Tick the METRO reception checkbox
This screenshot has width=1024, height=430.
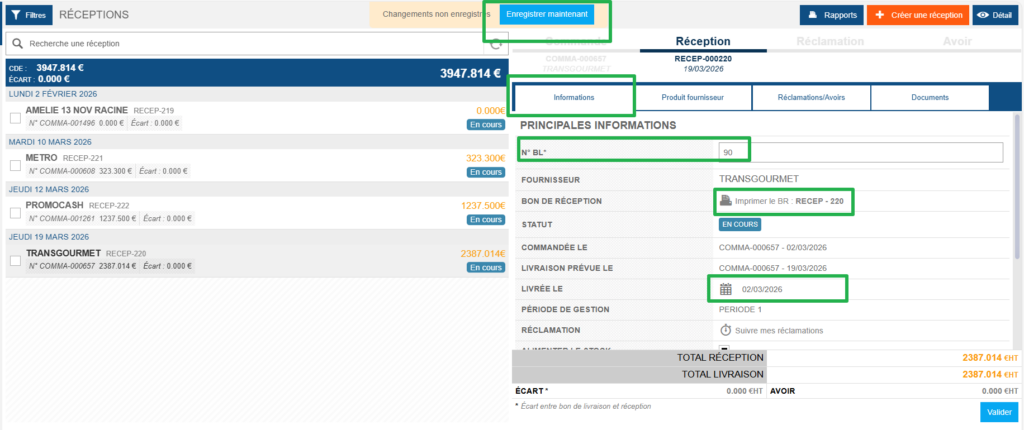click(x=15, y=165)
